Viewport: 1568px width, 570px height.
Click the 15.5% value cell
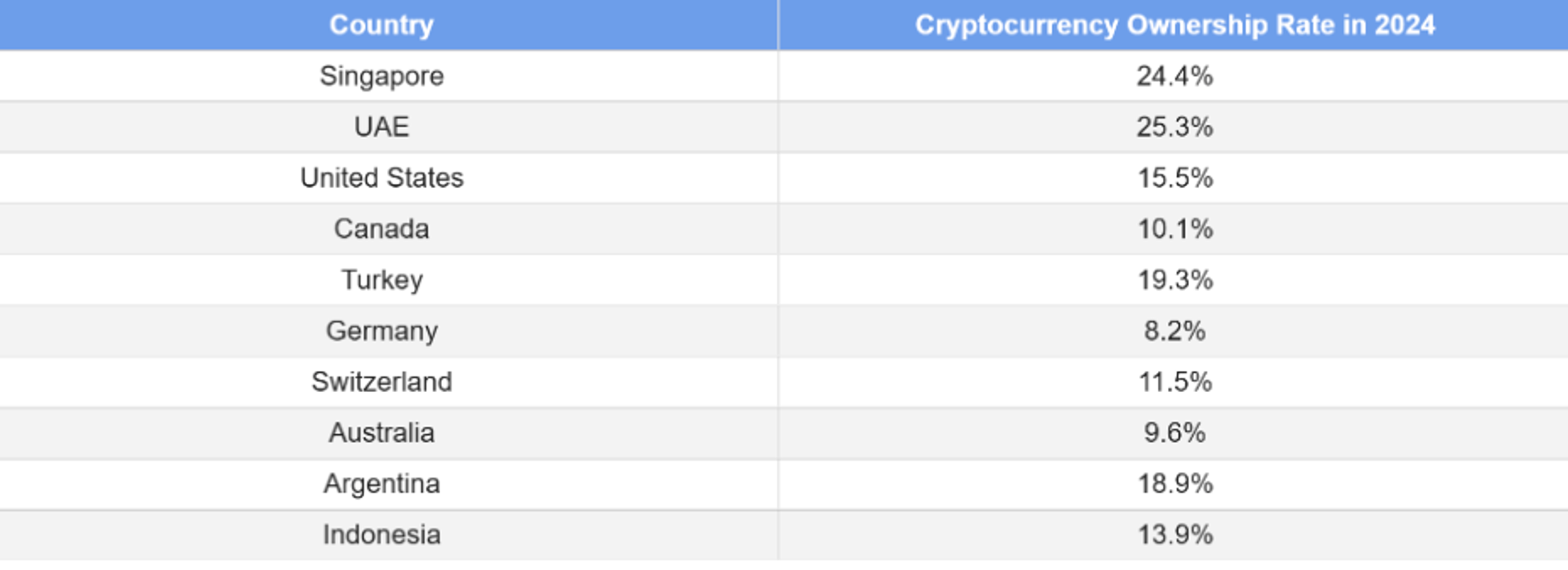point(1174,178)
